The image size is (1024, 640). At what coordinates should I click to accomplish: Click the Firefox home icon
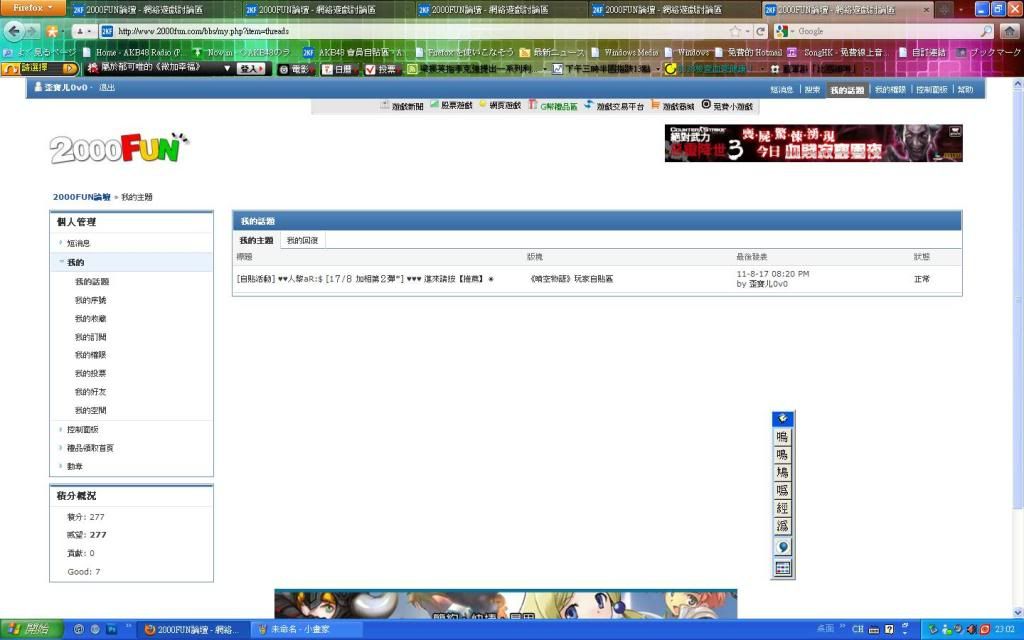[x=1009, y=31]
